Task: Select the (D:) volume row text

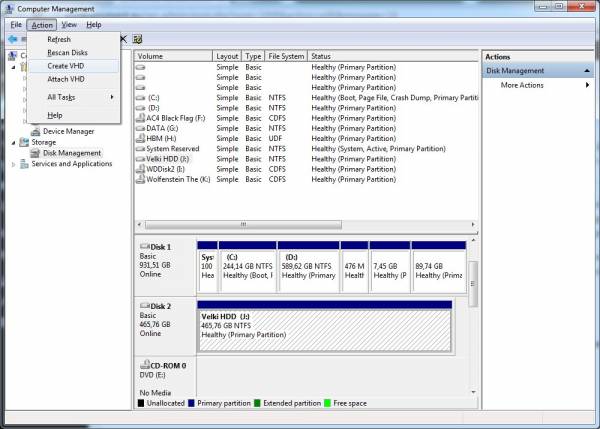Action: tap(153, 108)
